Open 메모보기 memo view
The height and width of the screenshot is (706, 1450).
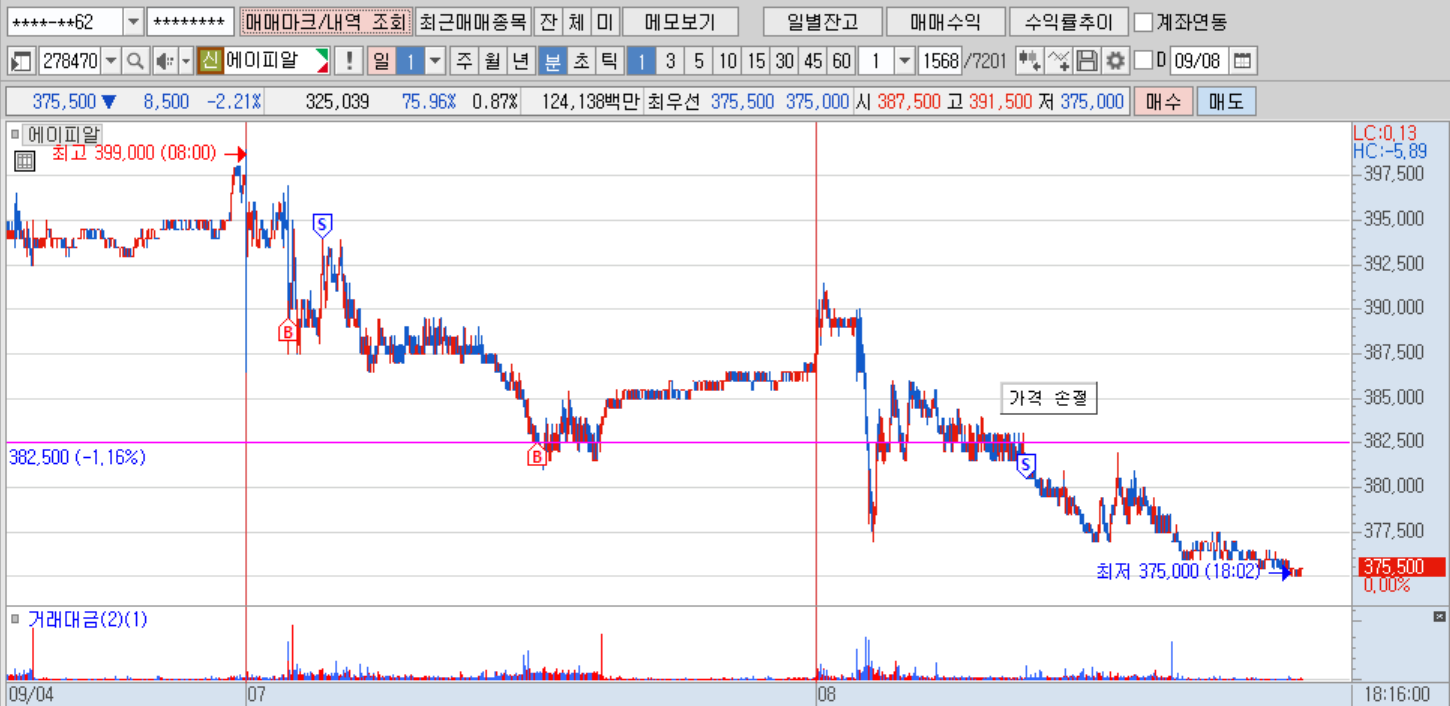click(680, 21)
